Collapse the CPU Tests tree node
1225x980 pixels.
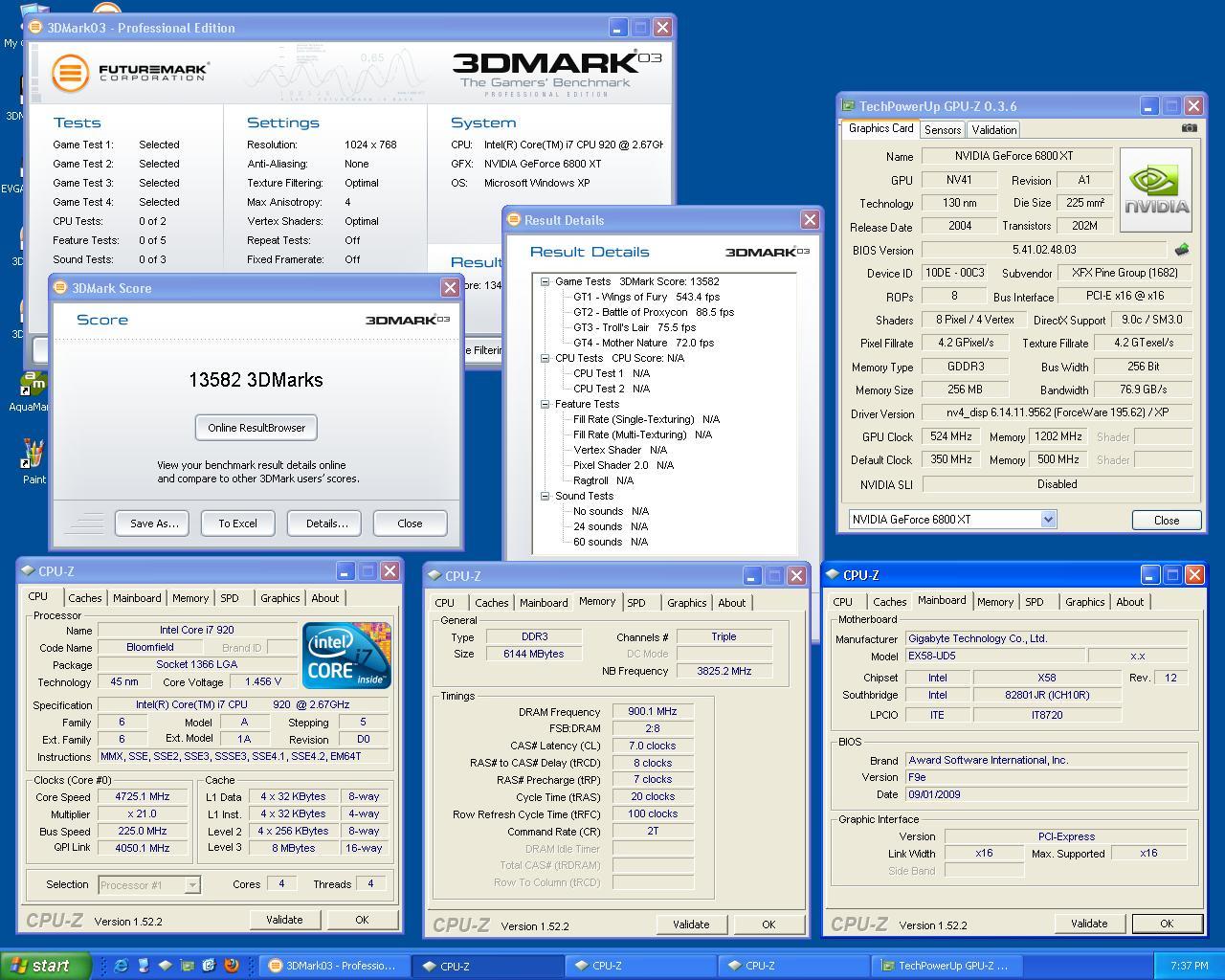[x=545, y=358]
